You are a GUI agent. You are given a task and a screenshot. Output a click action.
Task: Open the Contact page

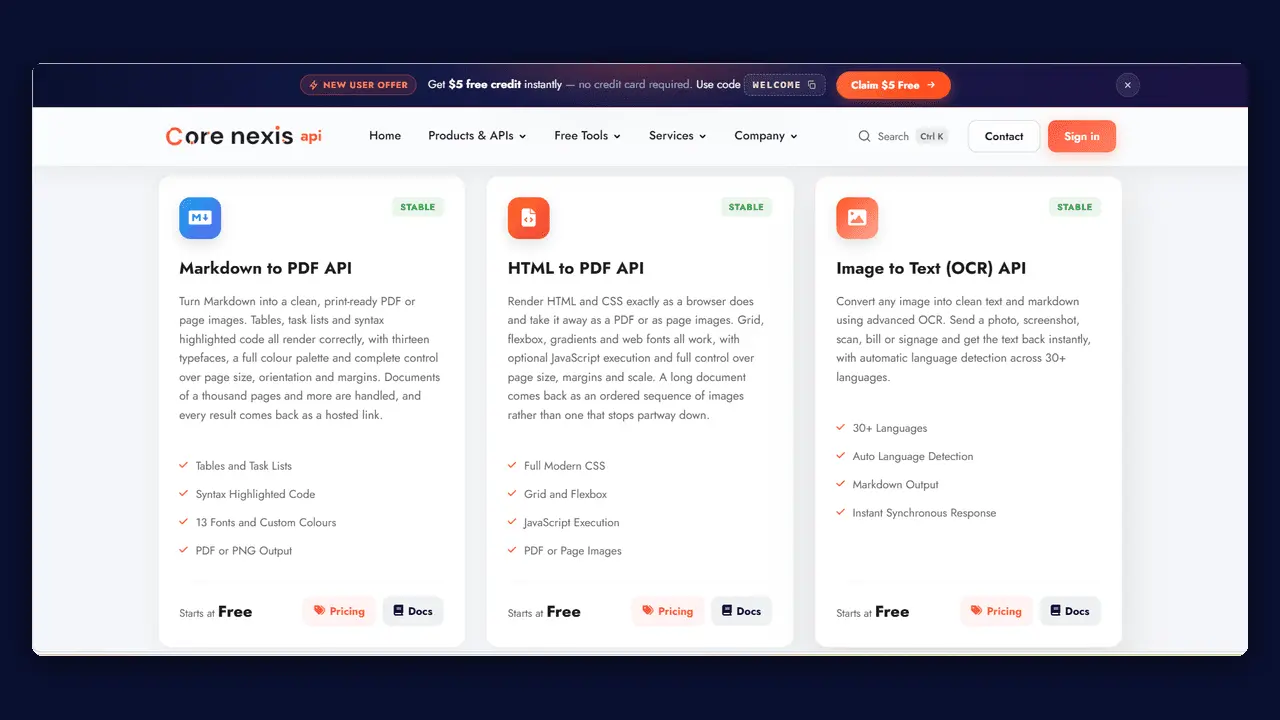[1004, 136]
